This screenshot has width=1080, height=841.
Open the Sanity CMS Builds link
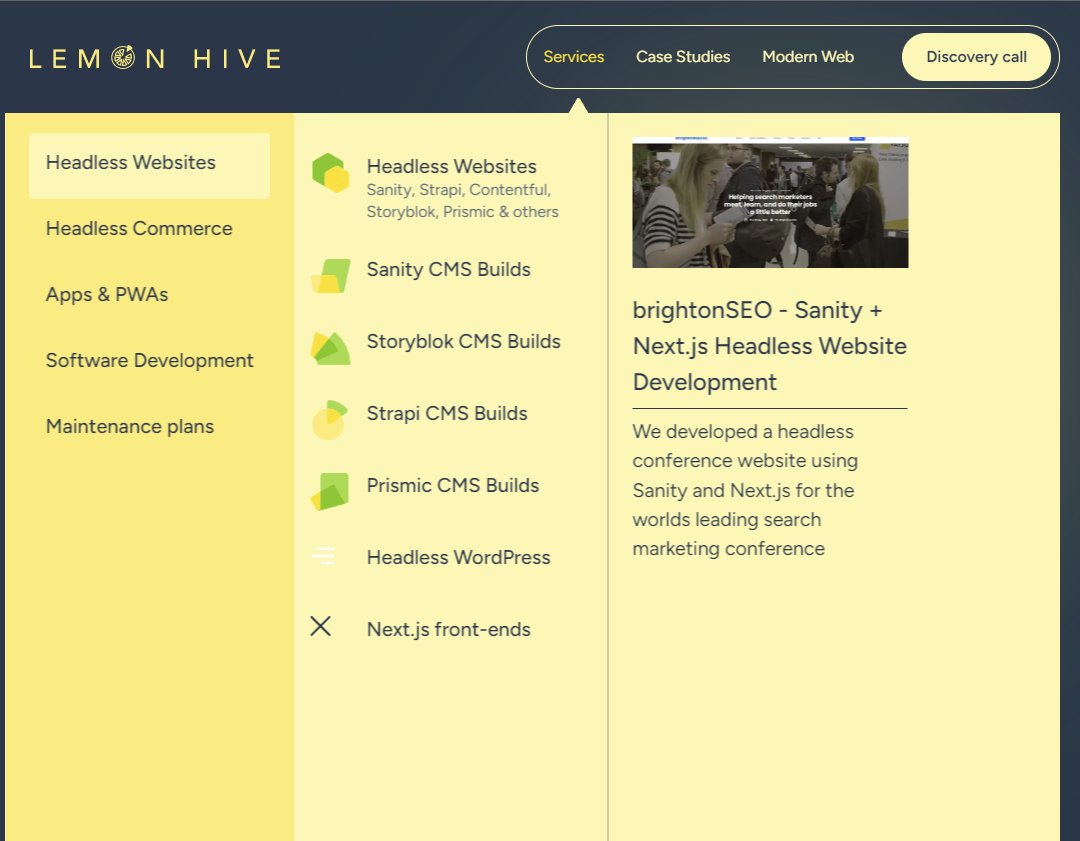(x=448, y=269)
